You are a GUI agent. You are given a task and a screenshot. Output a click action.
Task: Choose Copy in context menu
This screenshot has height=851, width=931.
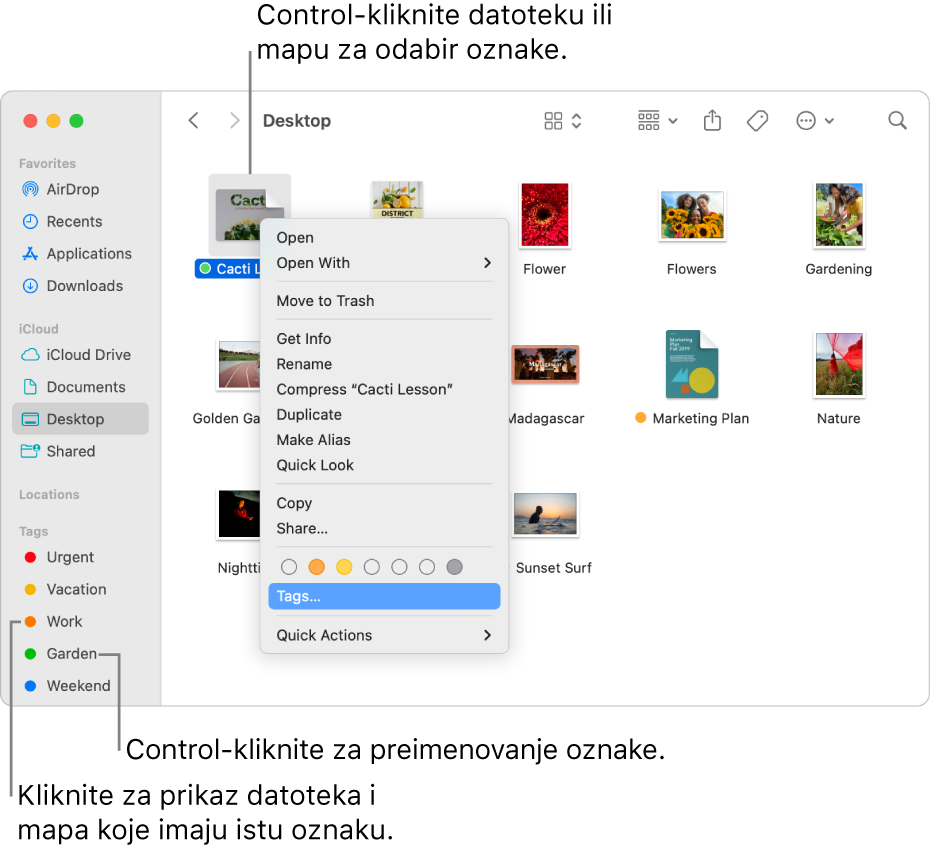point(384,503)
